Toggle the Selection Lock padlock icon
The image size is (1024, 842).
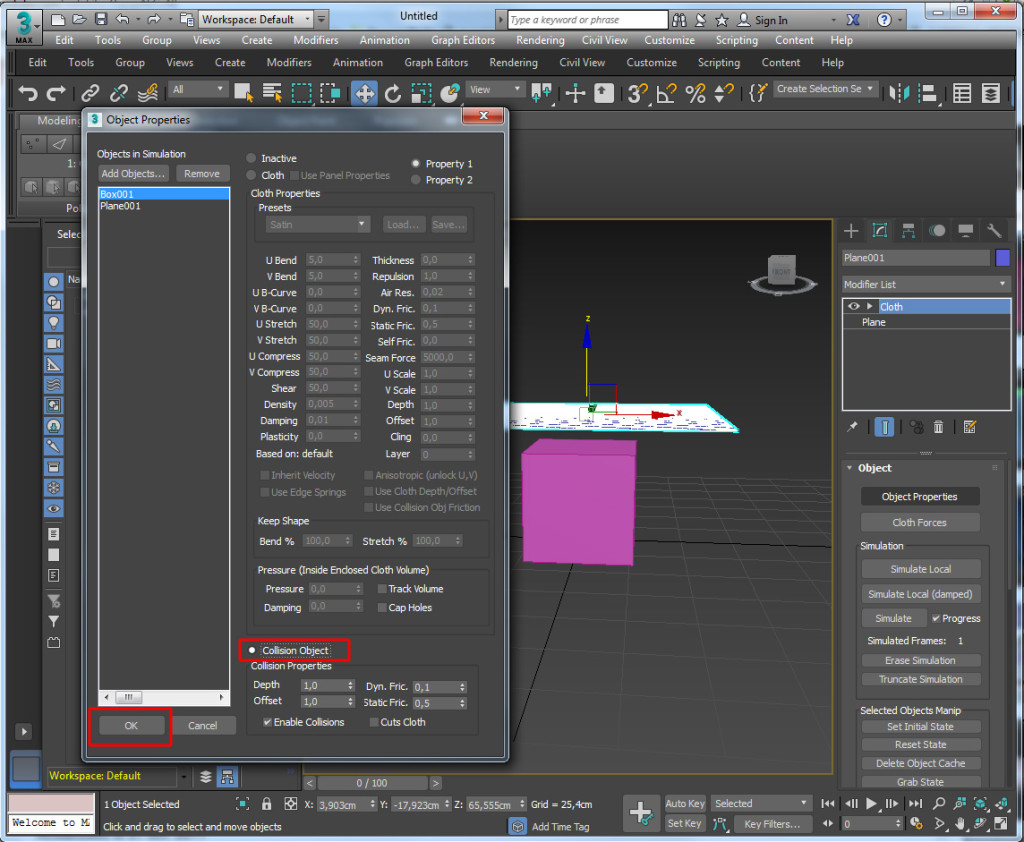point(266,804)
